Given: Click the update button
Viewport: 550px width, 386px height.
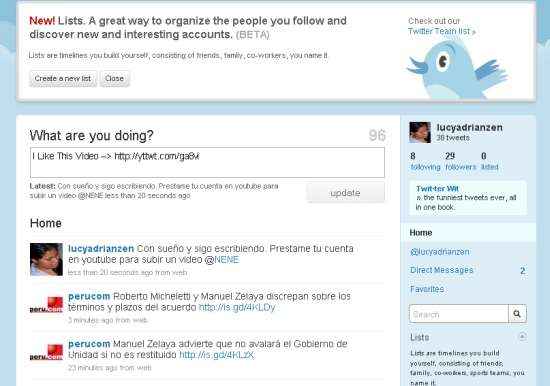Looking at the screenshot, I should [345, 193].
